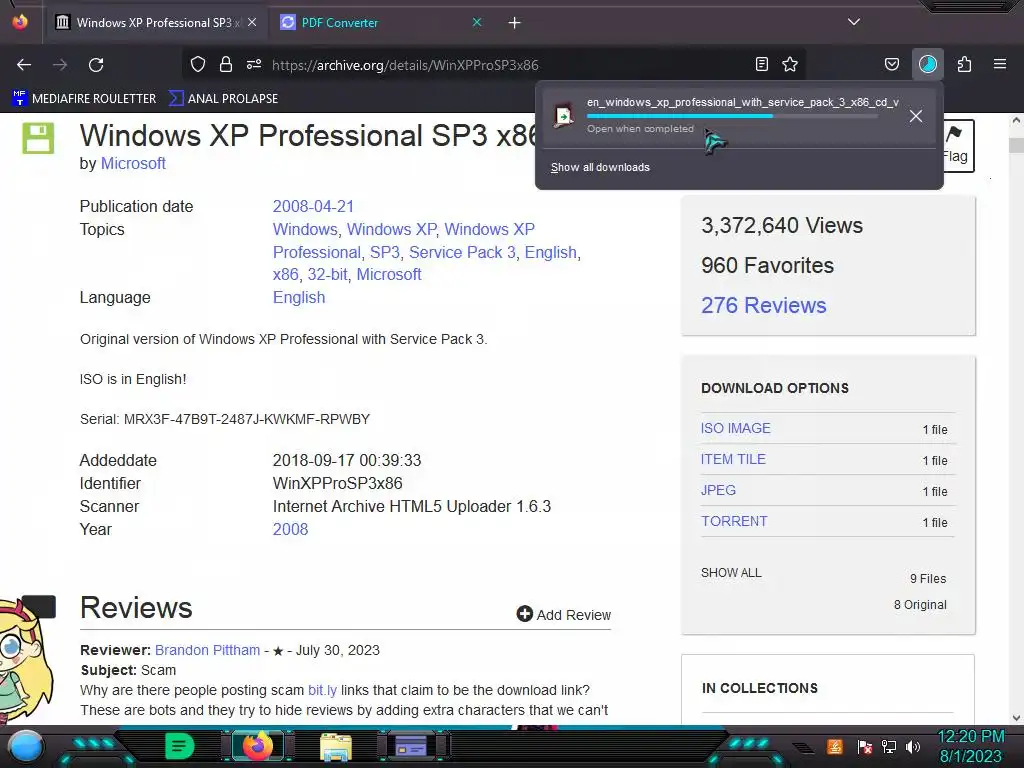Click SHOW ALL download files

pyautogui.click(x=731, y=573)
